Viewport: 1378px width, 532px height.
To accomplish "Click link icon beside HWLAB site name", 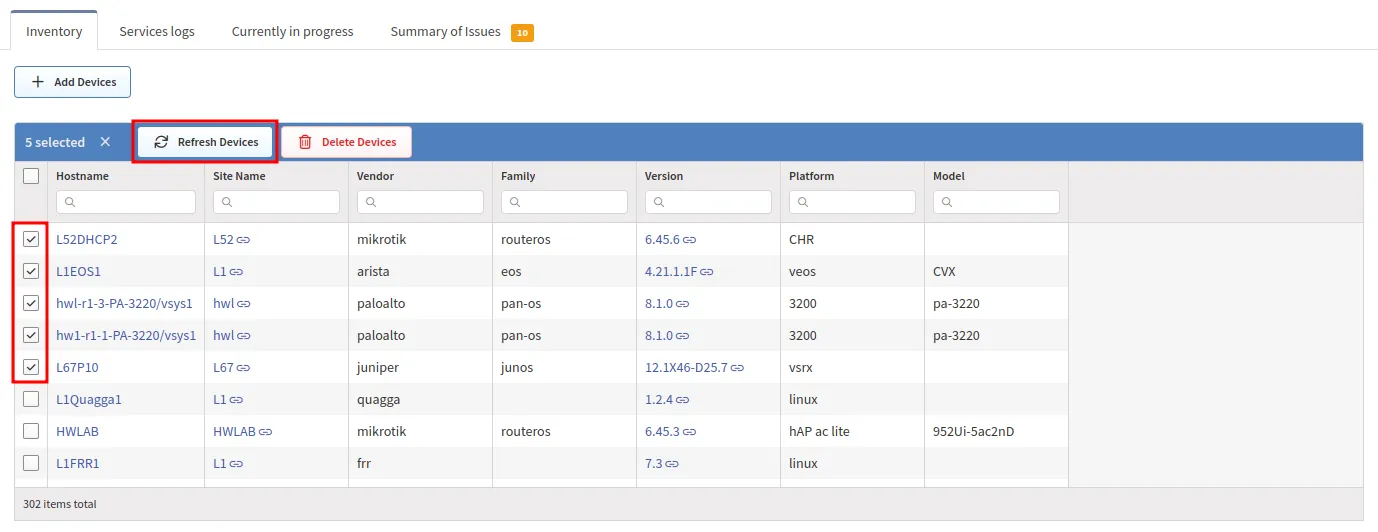I will click(x=266, y=432).
